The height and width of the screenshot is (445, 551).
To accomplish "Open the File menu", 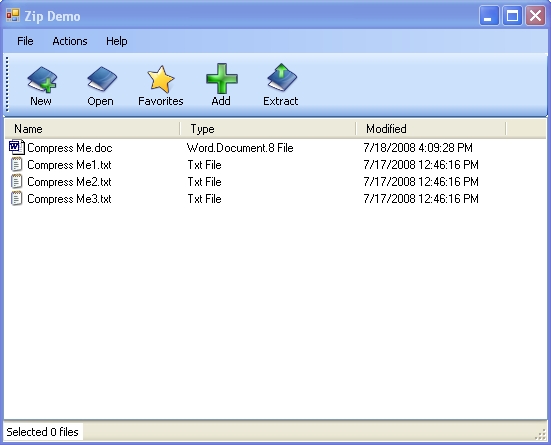I will pyautogui.click(x=25, y=41).
